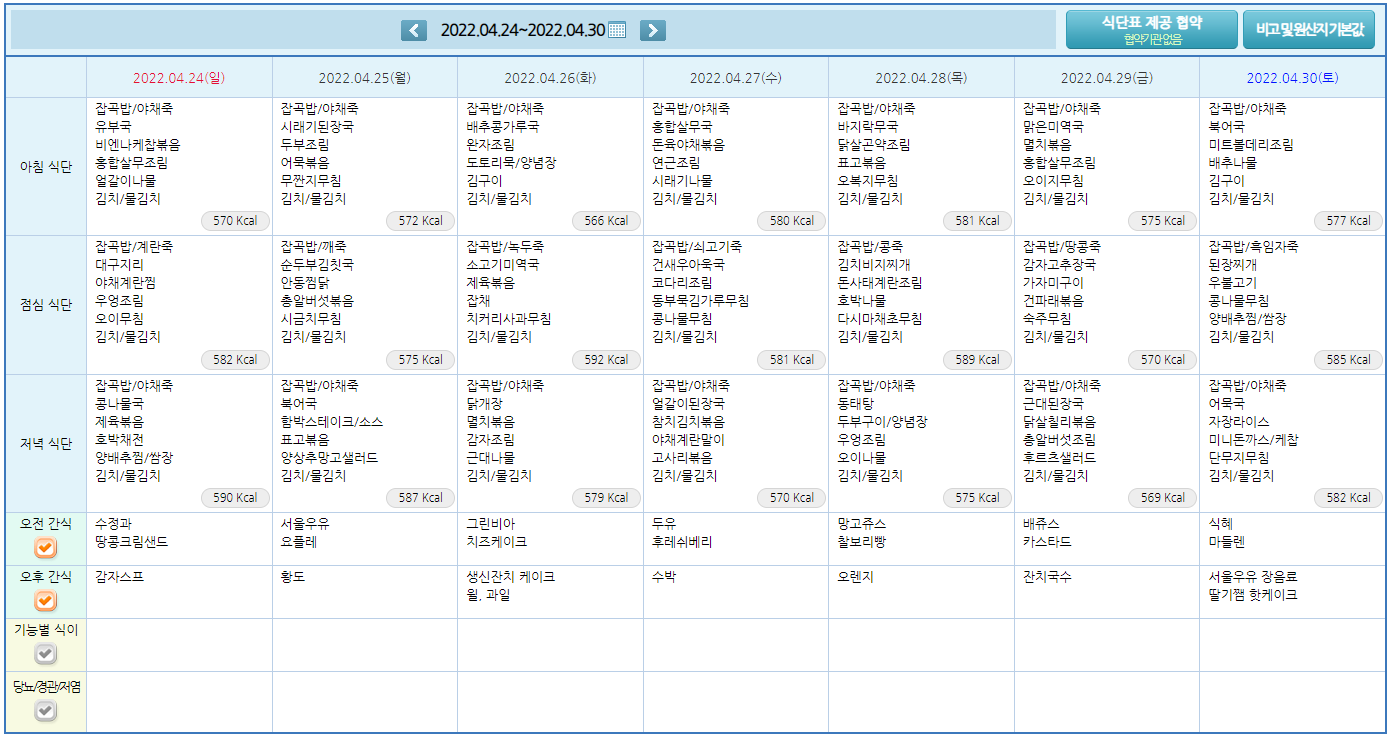
Task: Click the 마들렌 snack entry
Action: (x=1227, y=542)
